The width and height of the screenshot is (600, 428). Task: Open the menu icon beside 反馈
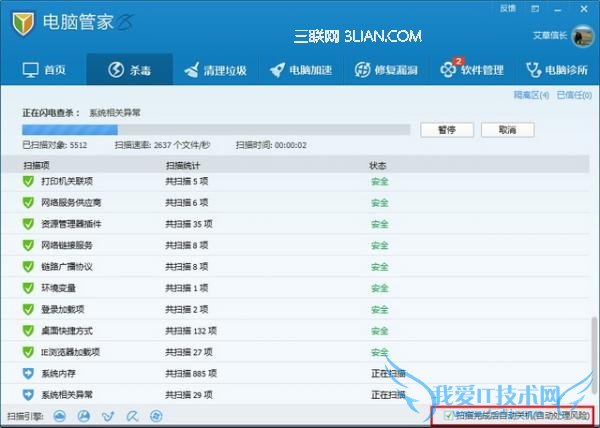[x=535, y=9]
